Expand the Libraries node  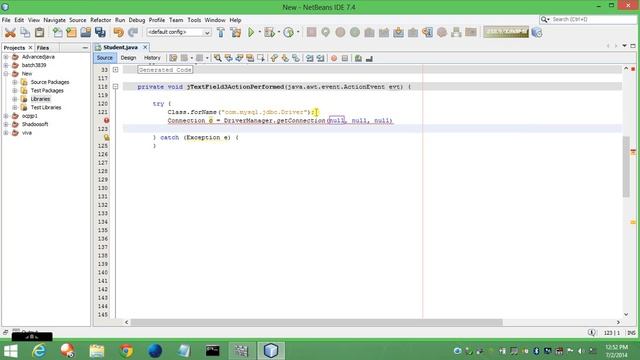pyautogui.click(x=15, y=99)
